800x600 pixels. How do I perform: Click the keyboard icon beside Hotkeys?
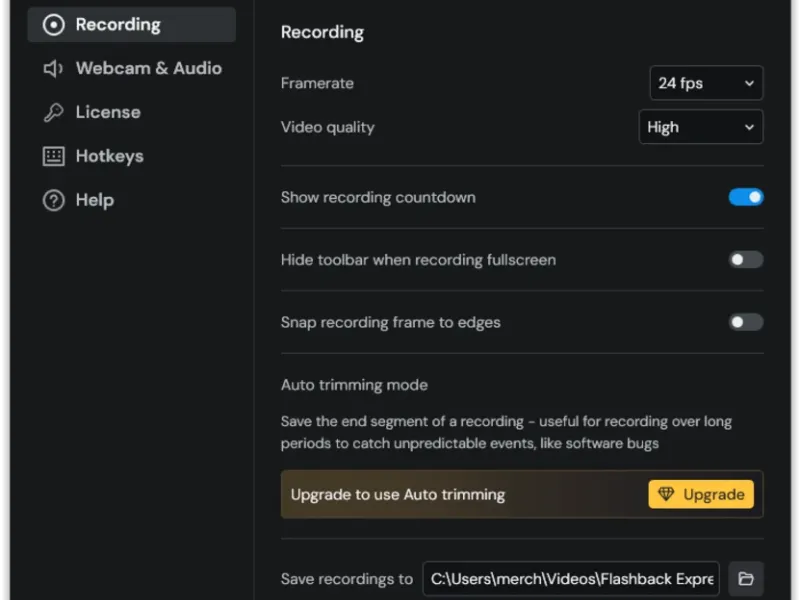click(x=54, y=156)
